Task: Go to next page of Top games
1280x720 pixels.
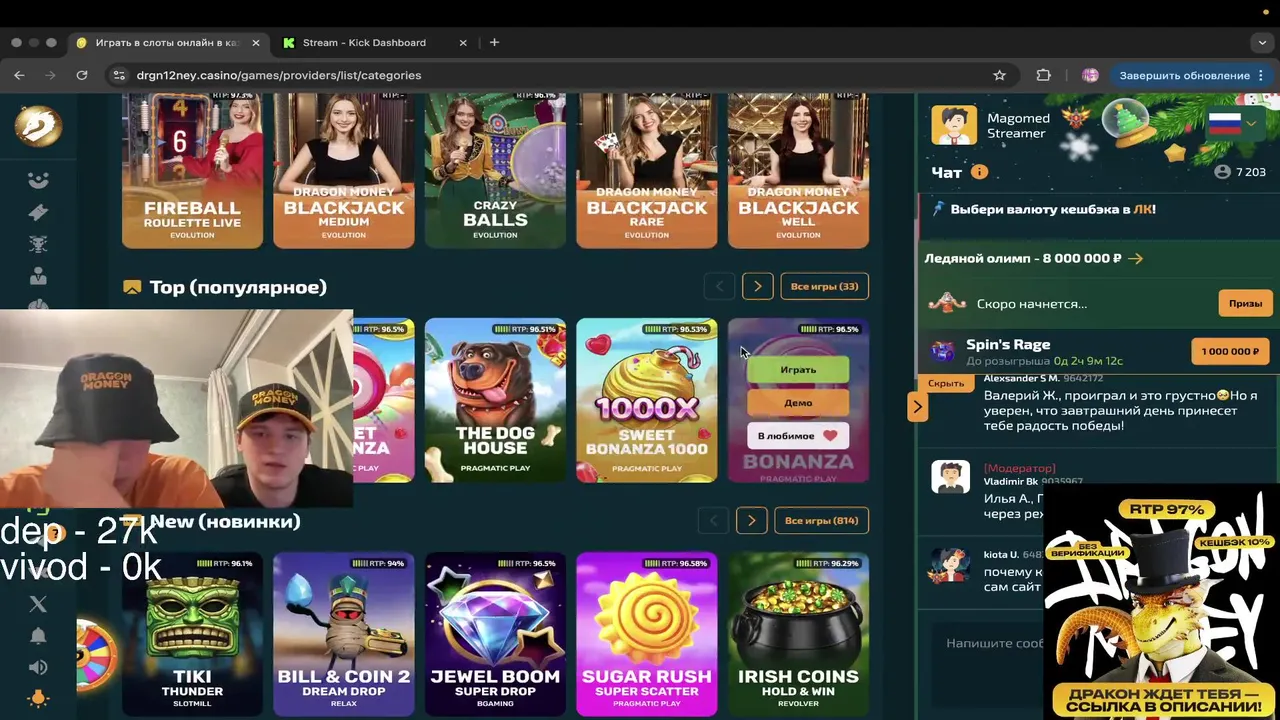Action: coord(757,286)
